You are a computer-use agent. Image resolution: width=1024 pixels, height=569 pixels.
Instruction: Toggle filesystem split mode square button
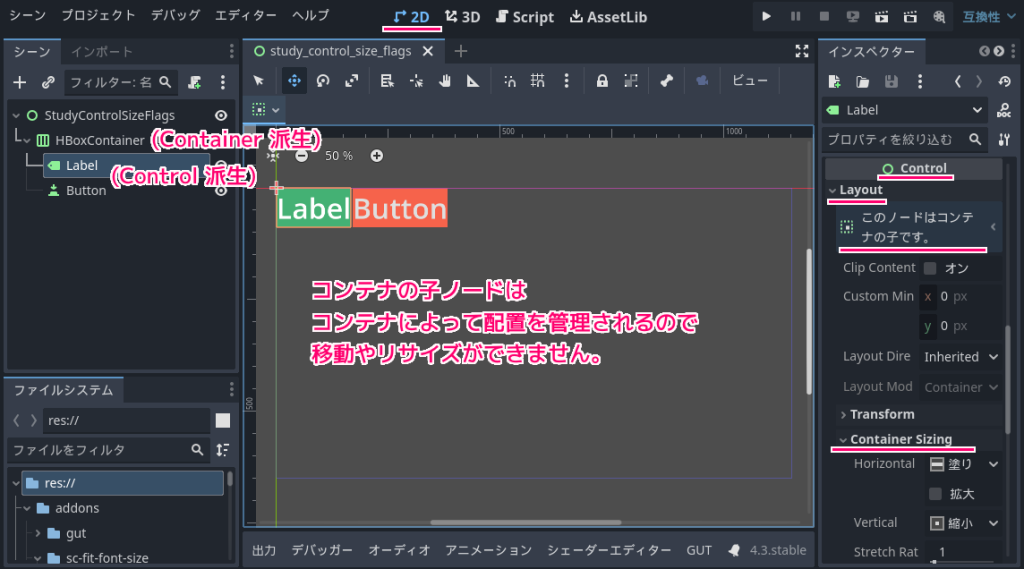point(223,421)
